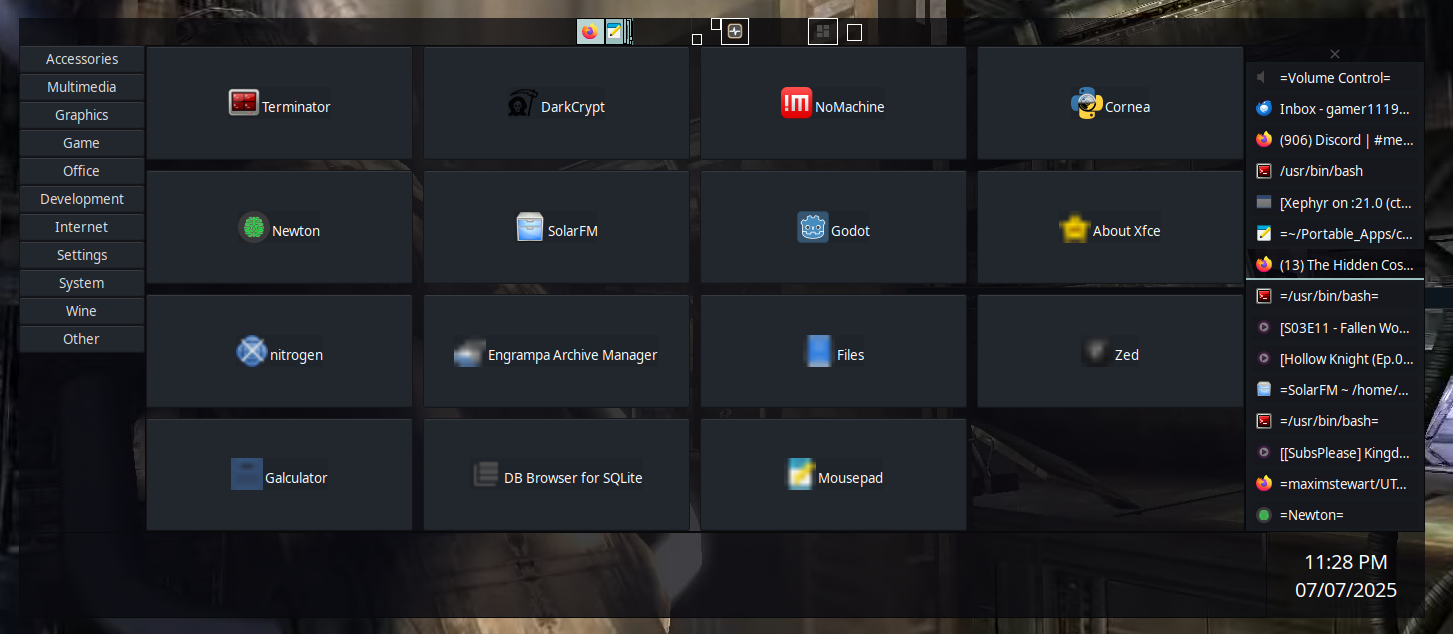Switch to the Discord window in the list

(1335, 139)
